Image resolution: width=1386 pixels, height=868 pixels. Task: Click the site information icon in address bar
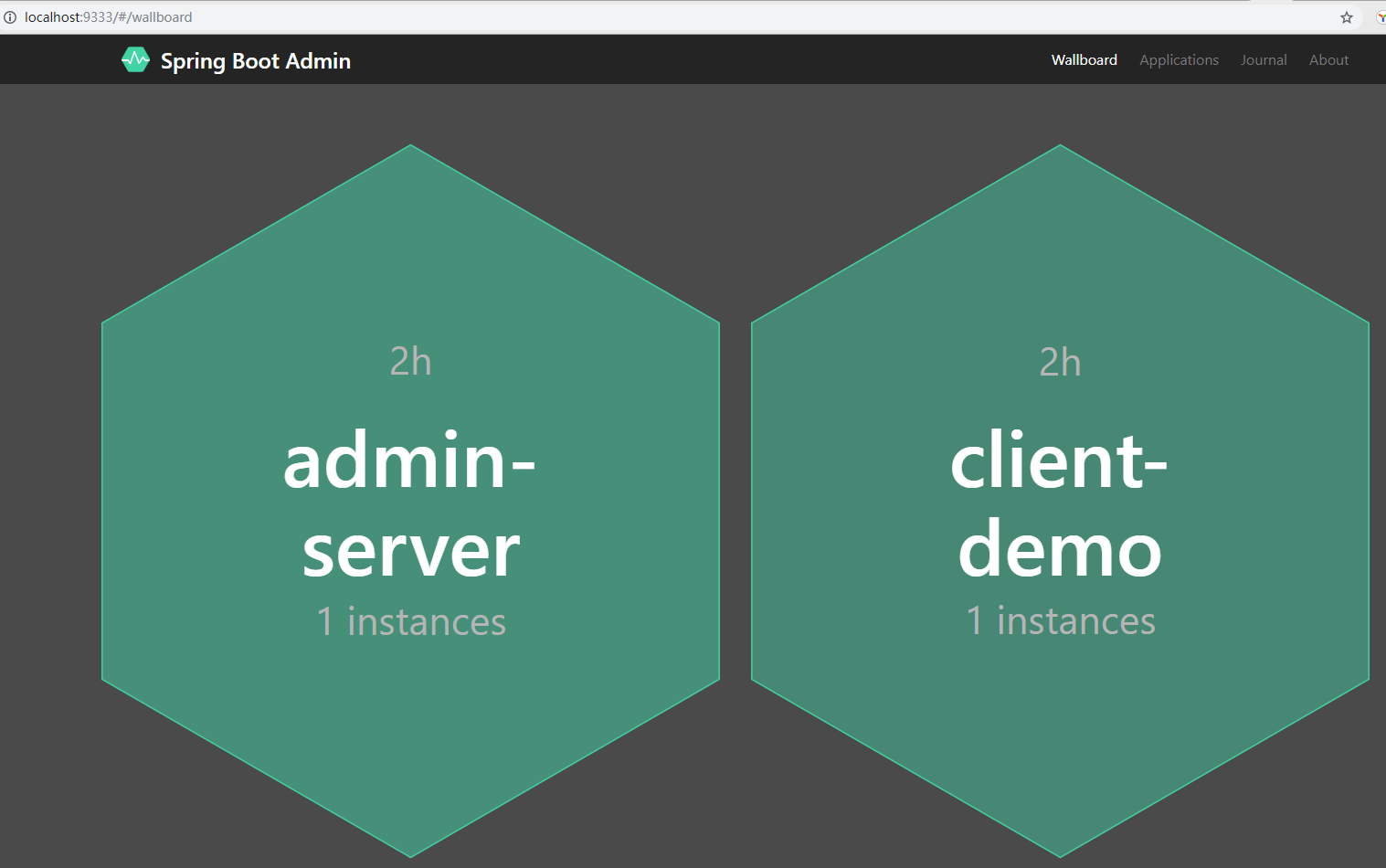pyautogui.click(x=10, y=17)
